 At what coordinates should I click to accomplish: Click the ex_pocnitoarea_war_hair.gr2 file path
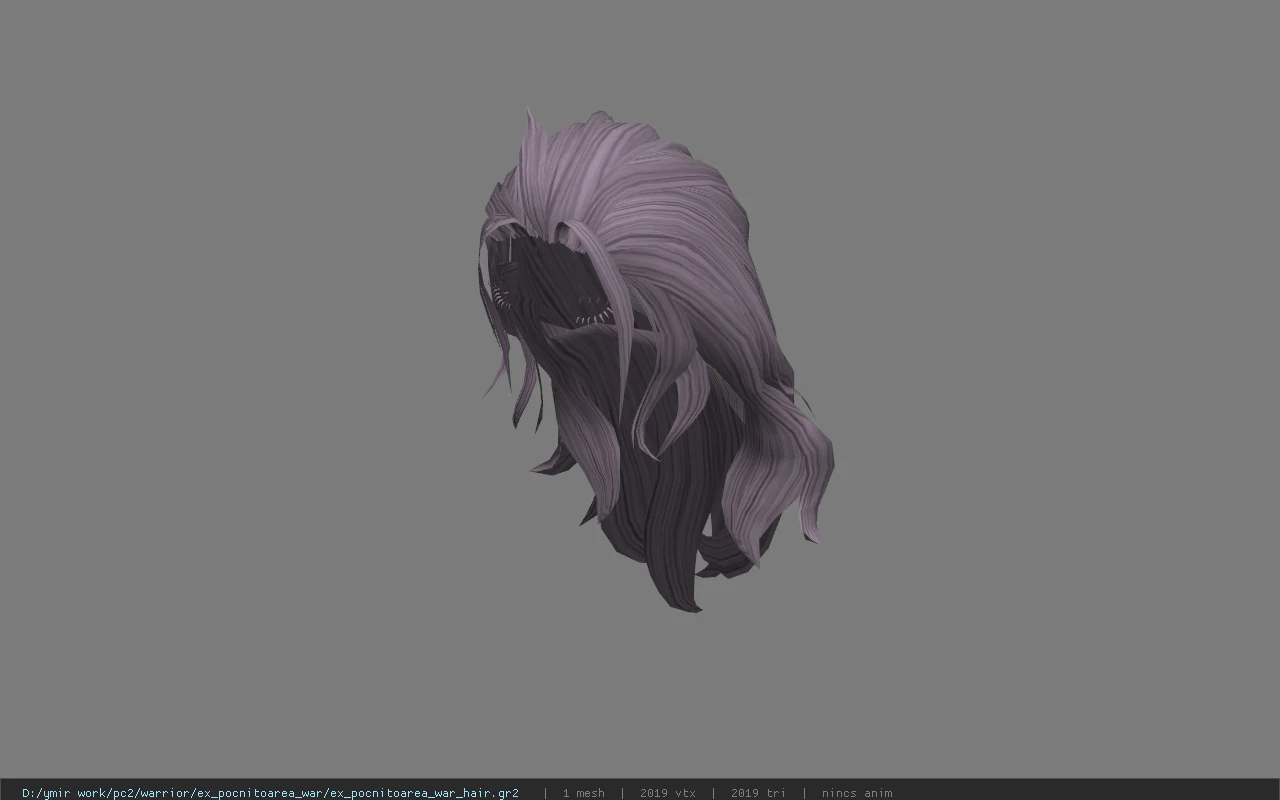click(x=270, y=793)
